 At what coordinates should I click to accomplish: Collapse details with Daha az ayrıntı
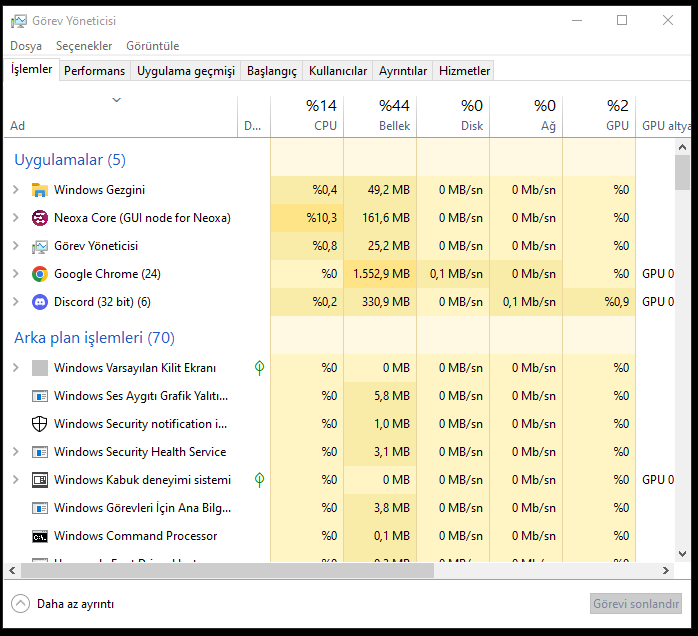coord(62,604)
